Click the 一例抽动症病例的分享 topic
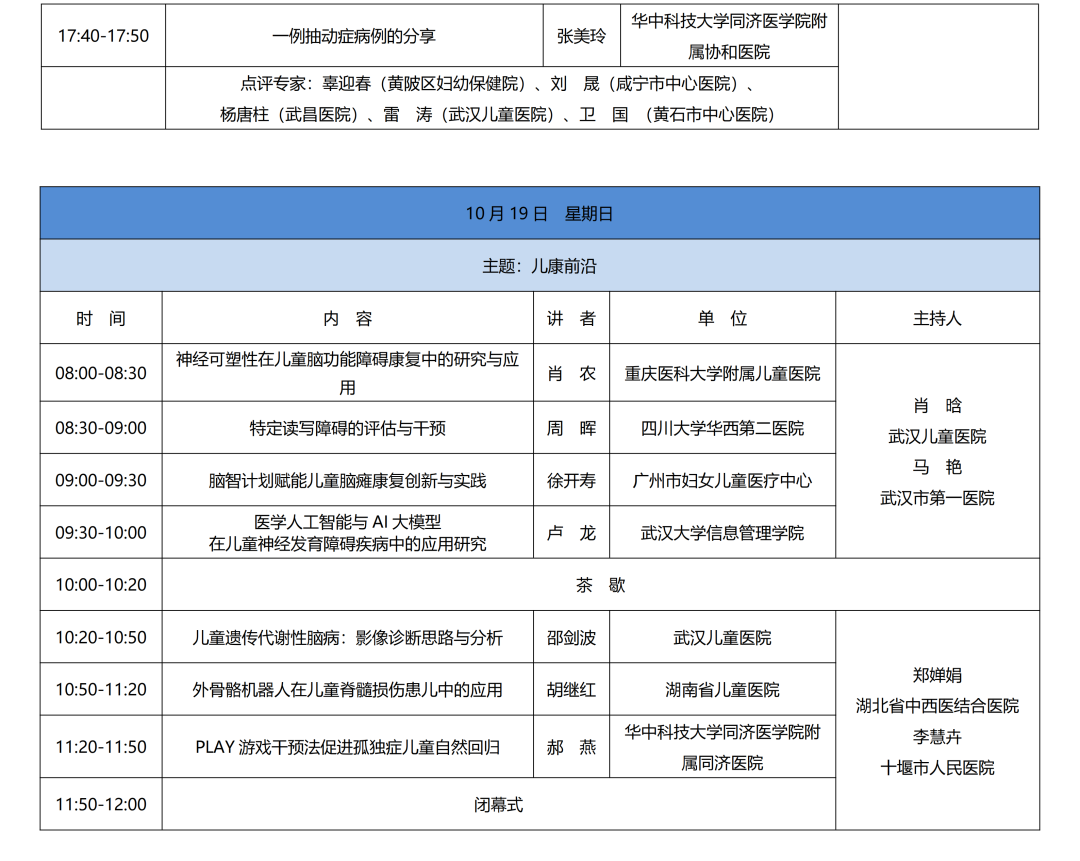 pos(354,36)
